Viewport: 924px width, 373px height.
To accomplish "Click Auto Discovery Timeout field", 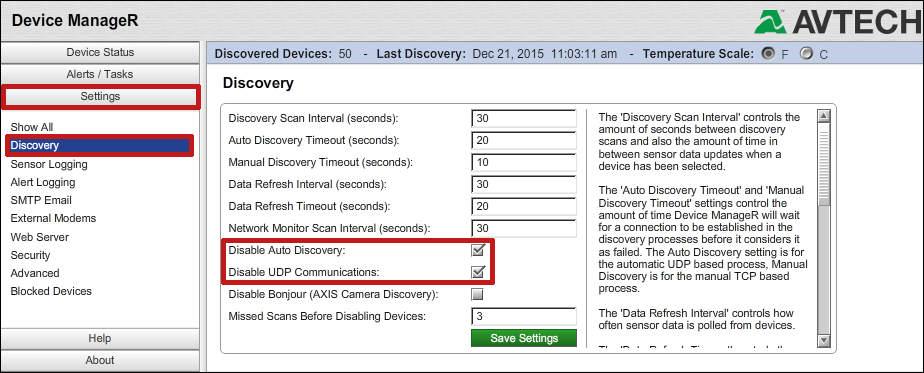I will [524, 140].
